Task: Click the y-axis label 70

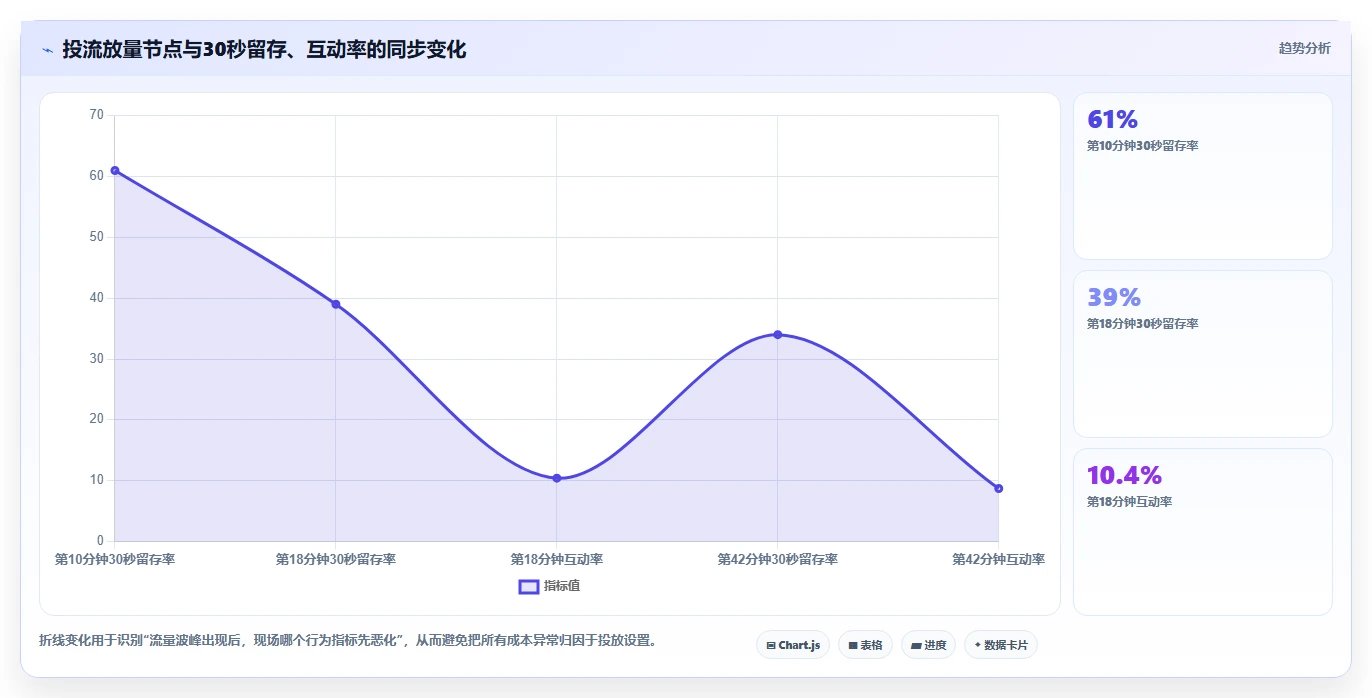Action: tap(97, 115)
